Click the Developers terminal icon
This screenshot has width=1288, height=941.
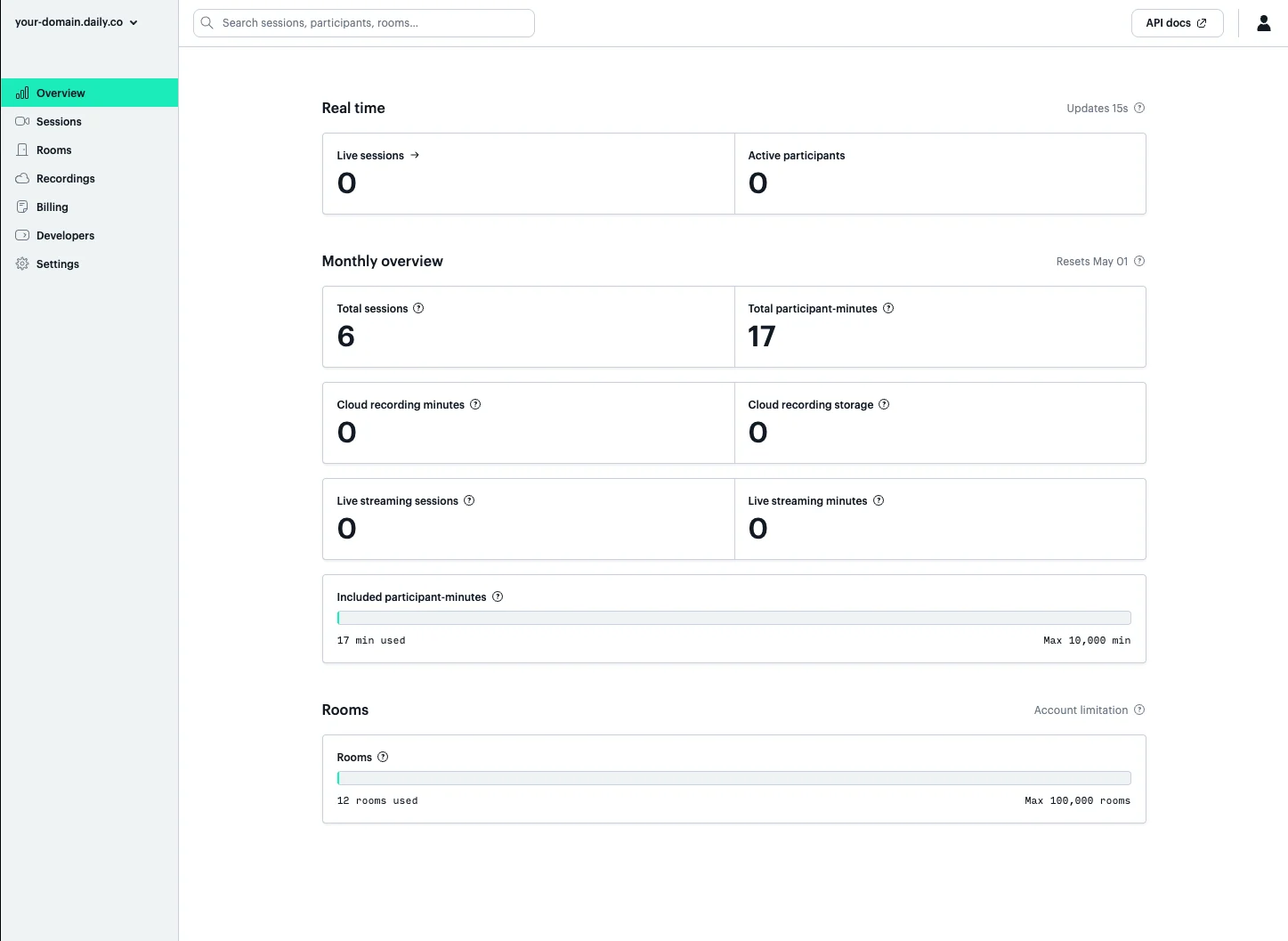pos(22,235)
